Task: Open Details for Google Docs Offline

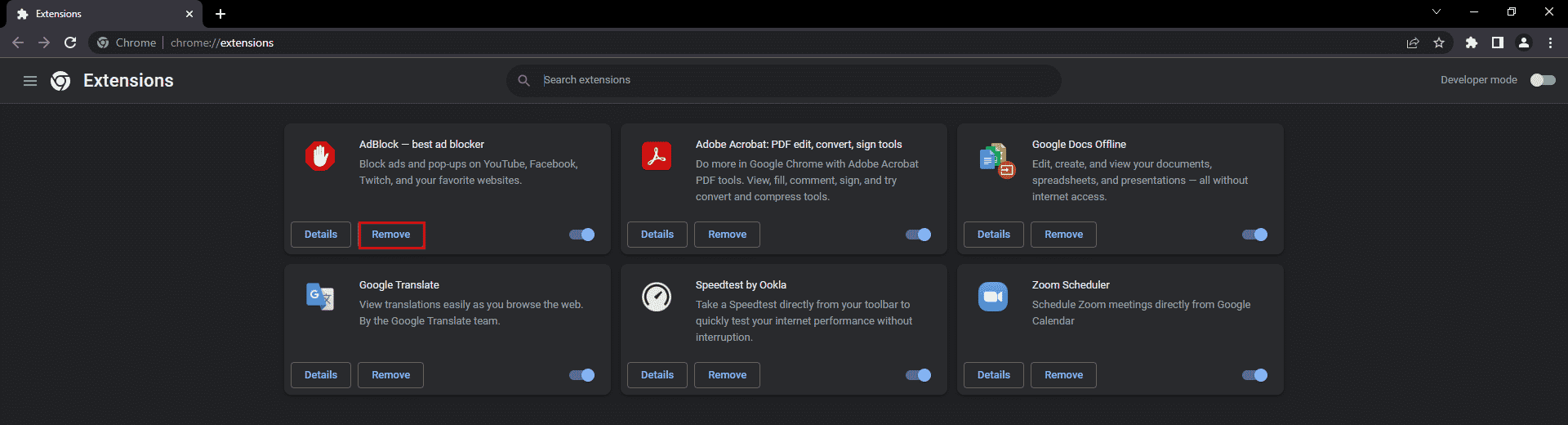Action: click(994, 235)
